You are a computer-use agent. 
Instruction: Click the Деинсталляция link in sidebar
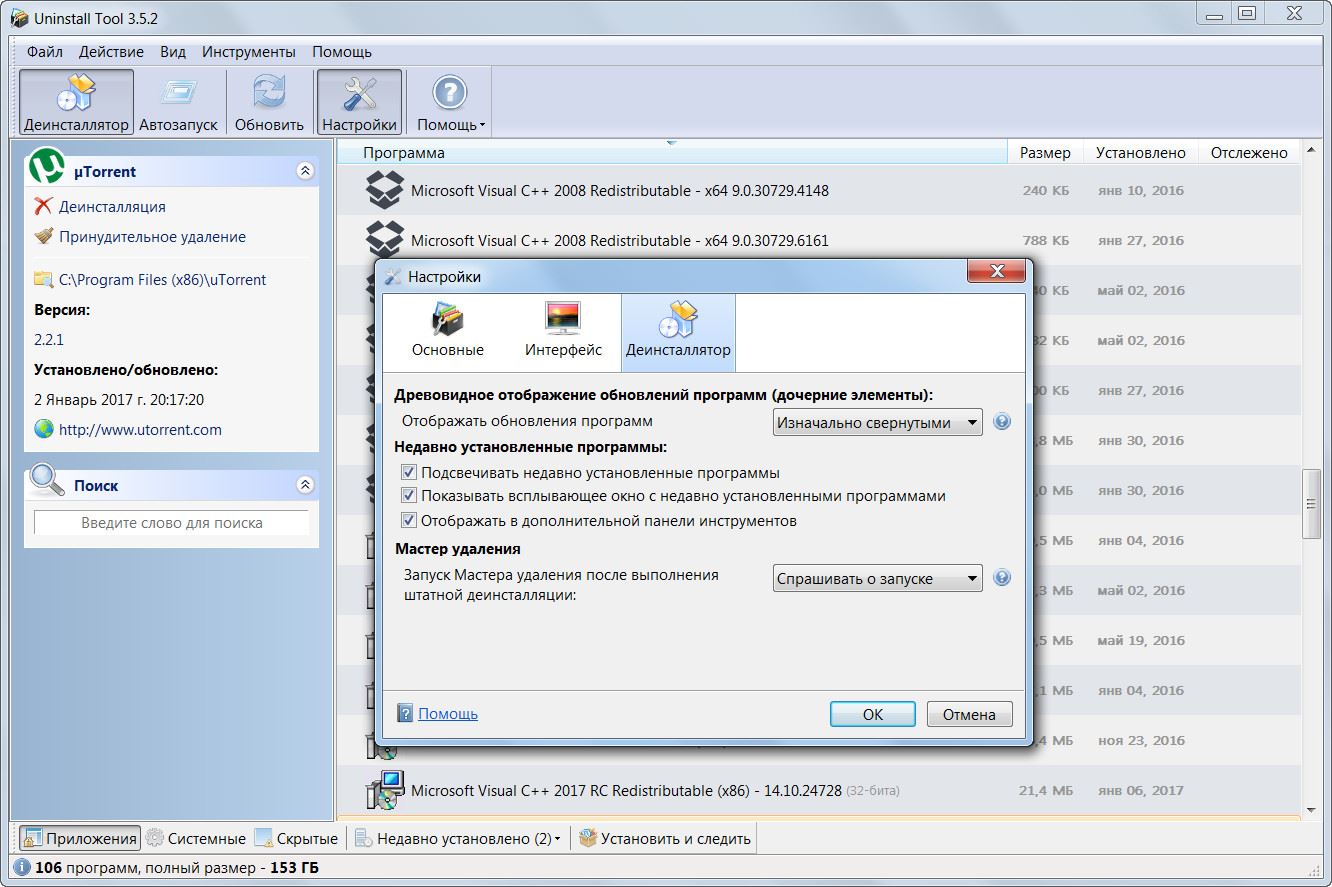[112, 207]
